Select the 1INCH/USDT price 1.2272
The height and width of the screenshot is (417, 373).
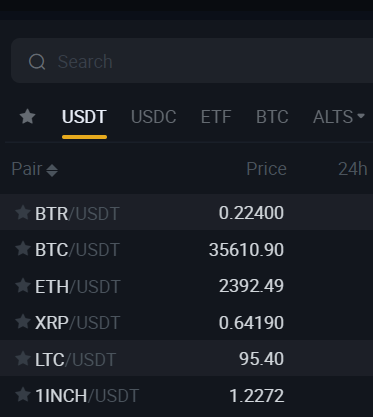click(x=257, y=396)
